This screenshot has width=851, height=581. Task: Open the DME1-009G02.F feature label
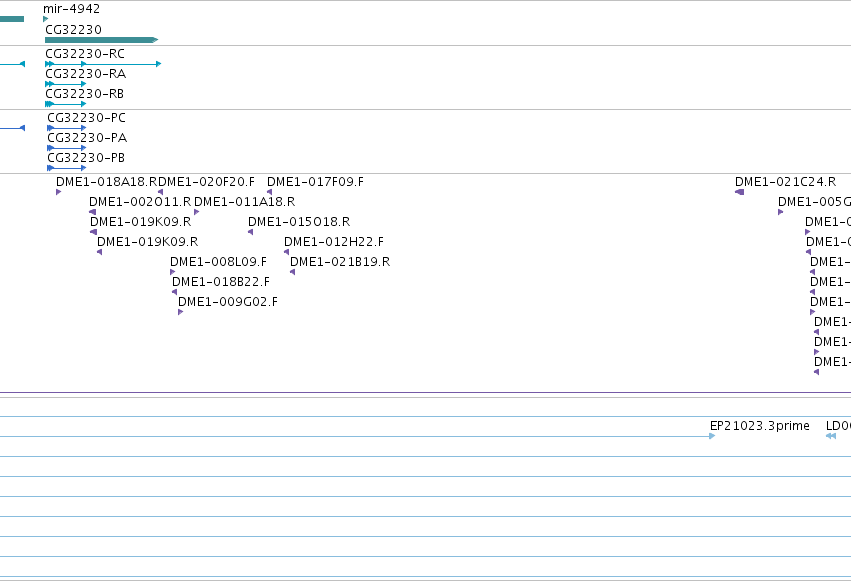coord(228,302)
